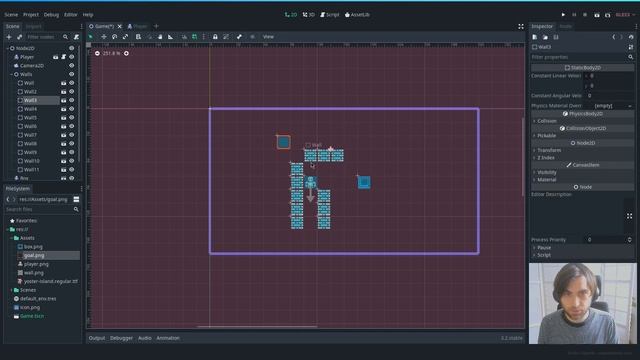Image resolution: width=640 pixels, height=360 pixels.
Task: Switch to 3D workspace
Action: pyautogui.click(x=309, y=15)
